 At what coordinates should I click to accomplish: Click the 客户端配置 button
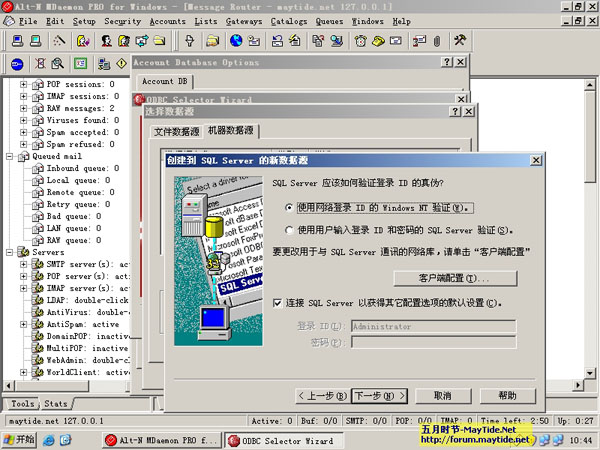pyautogui.click(x=455, y=277)
